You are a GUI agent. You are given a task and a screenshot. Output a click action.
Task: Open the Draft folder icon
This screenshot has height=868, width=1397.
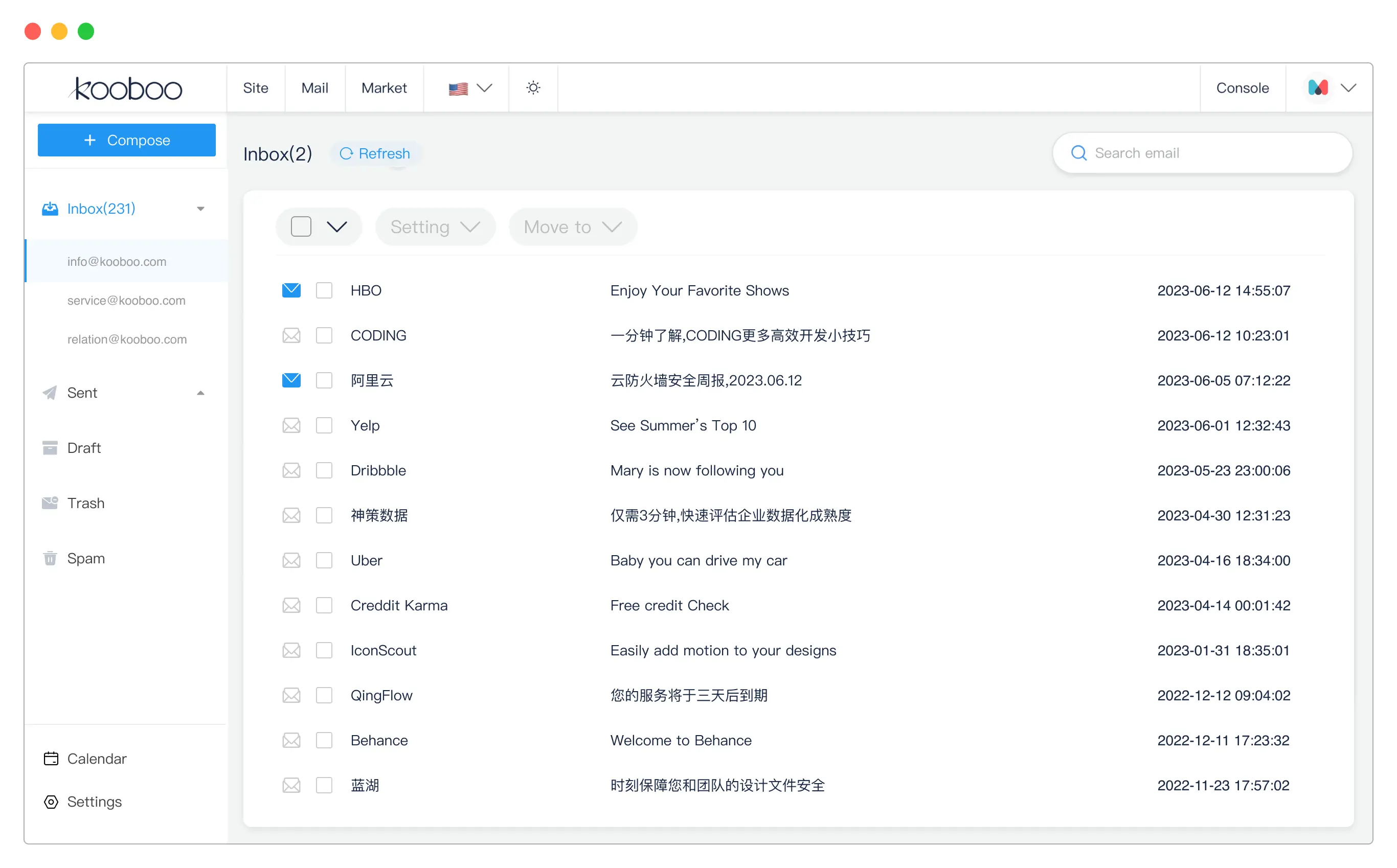(x=51, y=448)
